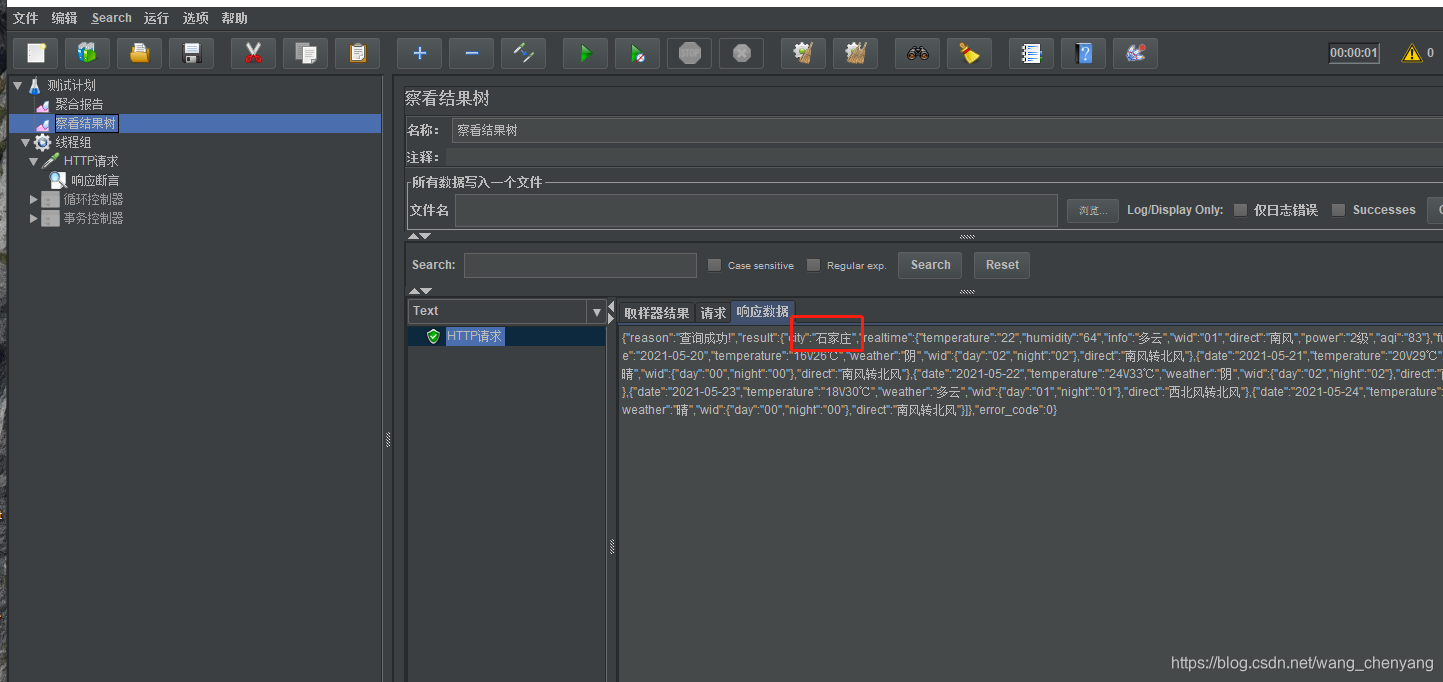The width and height of the screenshot is (1443, 682).
Task: Open the 选项 menu
Action: coord(195,18)
